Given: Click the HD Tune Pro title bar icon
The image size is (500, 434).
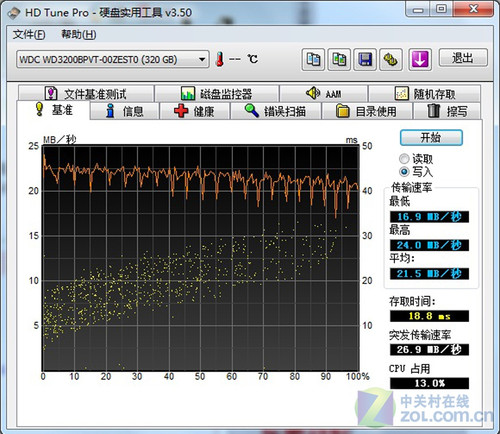Looking at the screenshot, I should tap(14, 13).
